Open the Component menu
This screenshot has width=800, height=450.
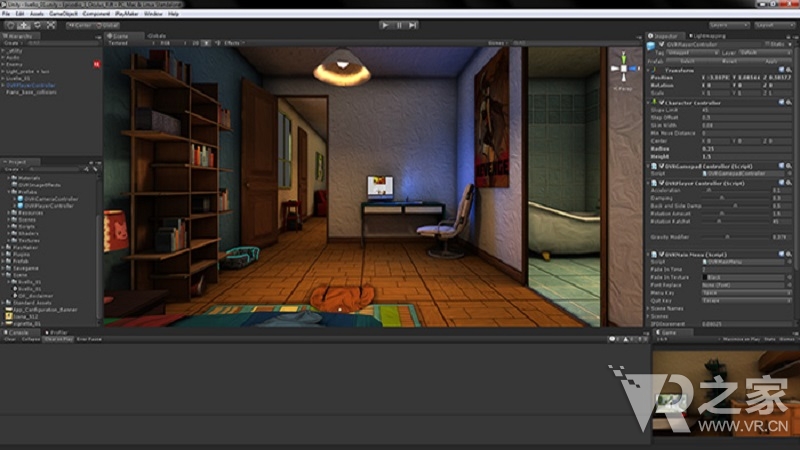[96, 14]
